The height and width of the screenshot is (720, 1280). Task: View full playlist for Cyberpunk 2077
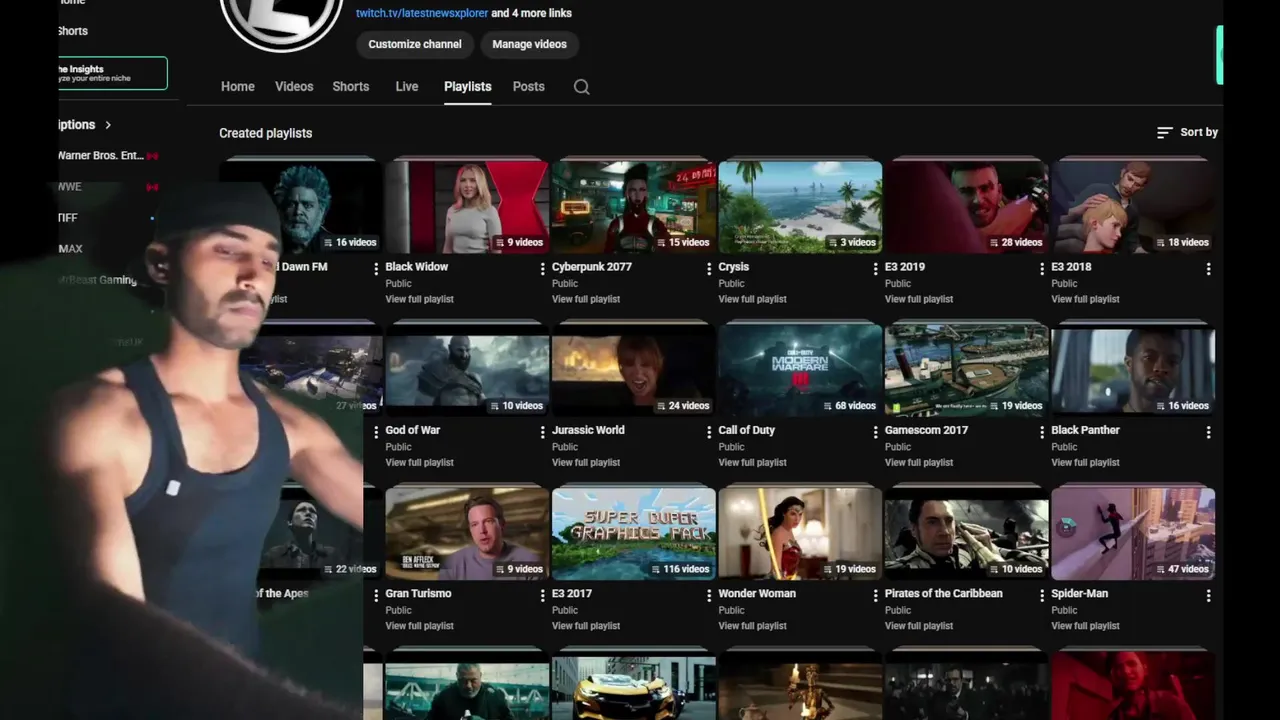pos(586,299)
